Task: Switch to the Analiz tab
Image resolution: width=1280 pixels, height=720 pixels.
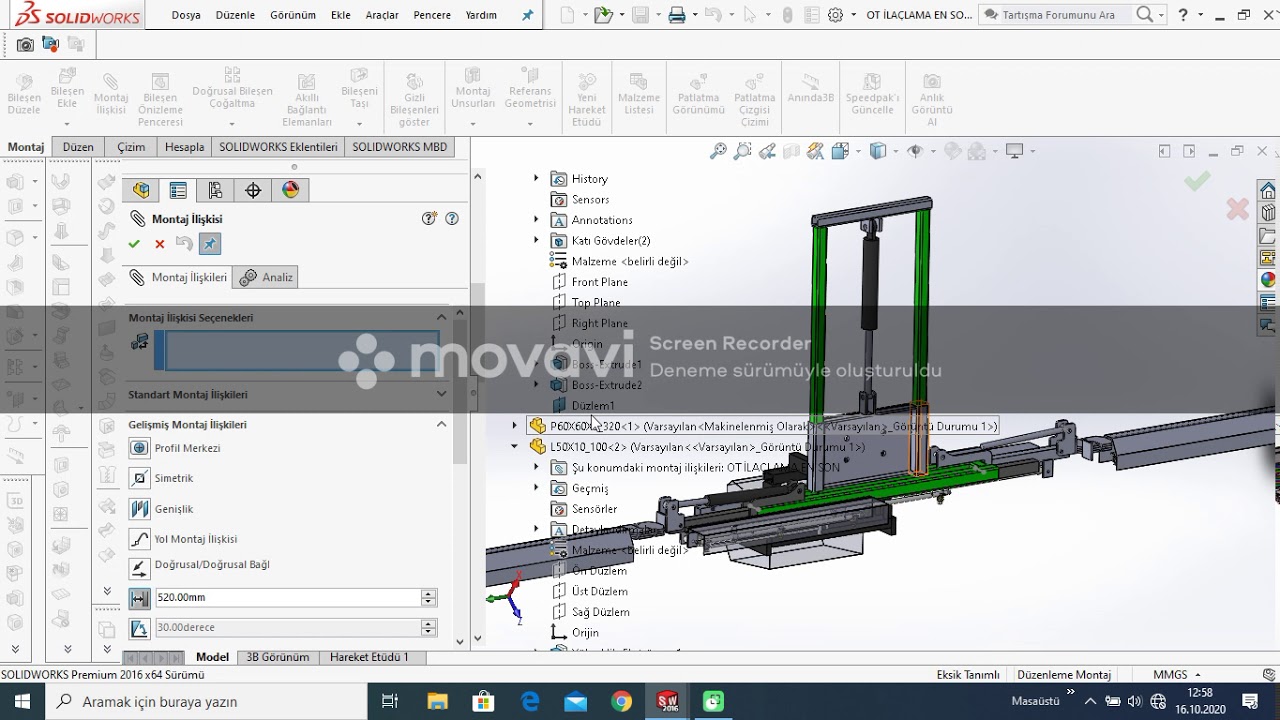Action: pos(266,277)
